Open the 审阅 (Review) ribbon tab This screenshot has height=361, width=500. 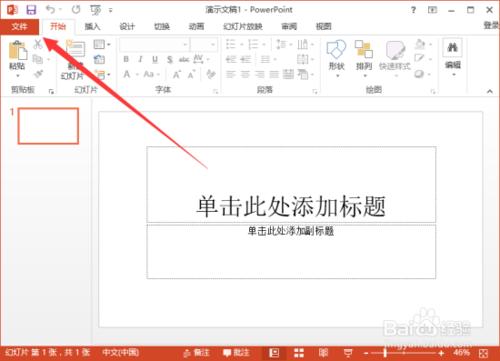pos(289,27)
